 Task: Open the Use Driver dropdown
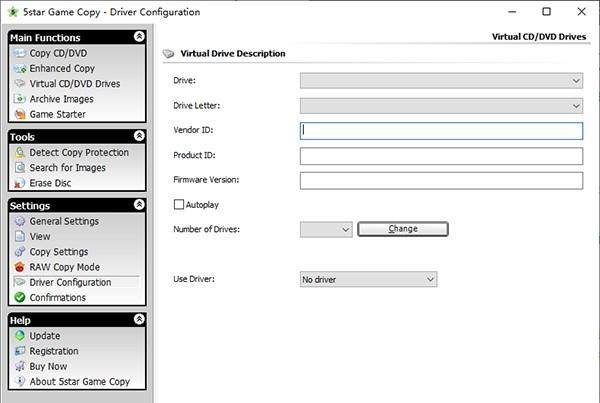tap(368, 279)
